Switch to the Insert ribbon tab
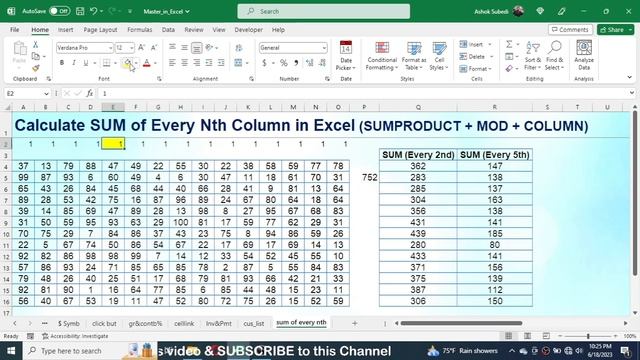 point(65,30)
